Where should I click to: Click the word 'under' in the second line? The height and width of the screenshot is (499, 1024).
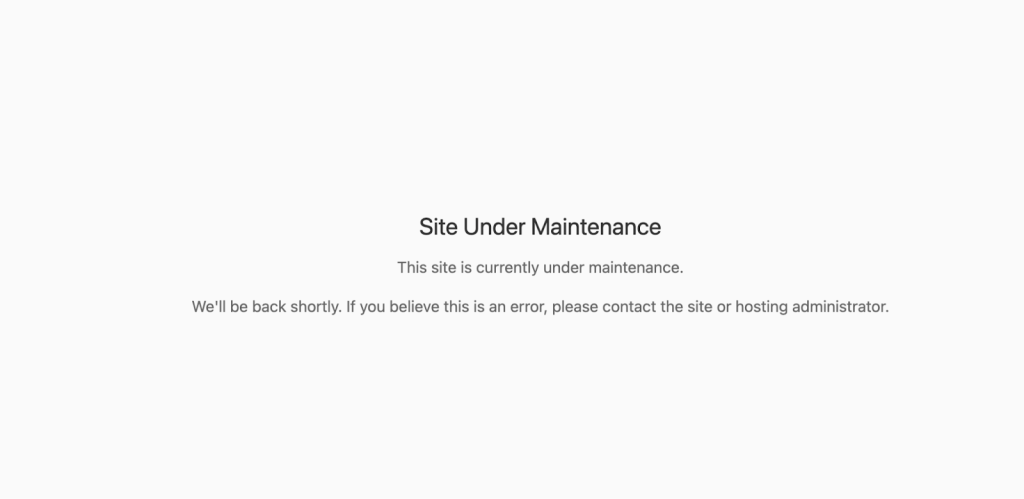(564, 268)
